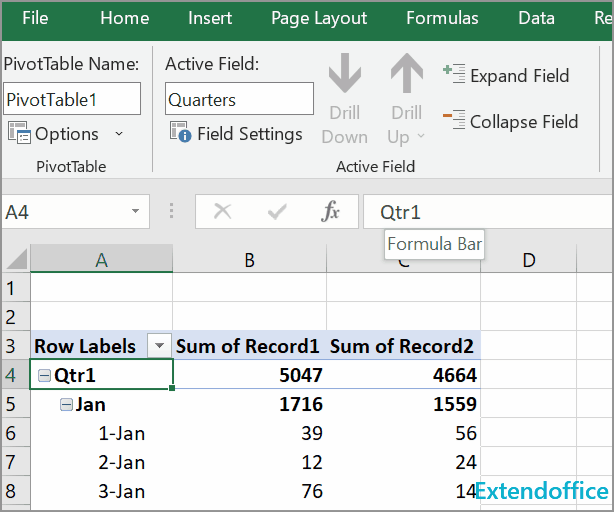Click the Collapse Field icon
This screenshot has height=512, width=614.
tap(455, 121)
